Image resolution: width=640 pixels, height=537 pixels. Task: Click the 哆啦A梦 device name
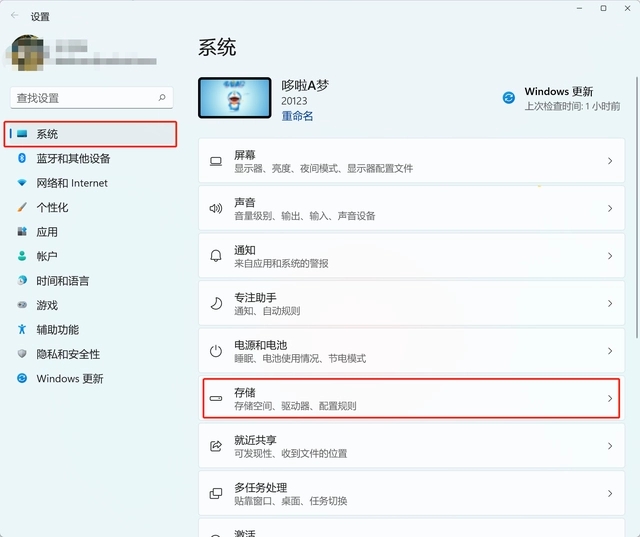[x=305, y=86]
